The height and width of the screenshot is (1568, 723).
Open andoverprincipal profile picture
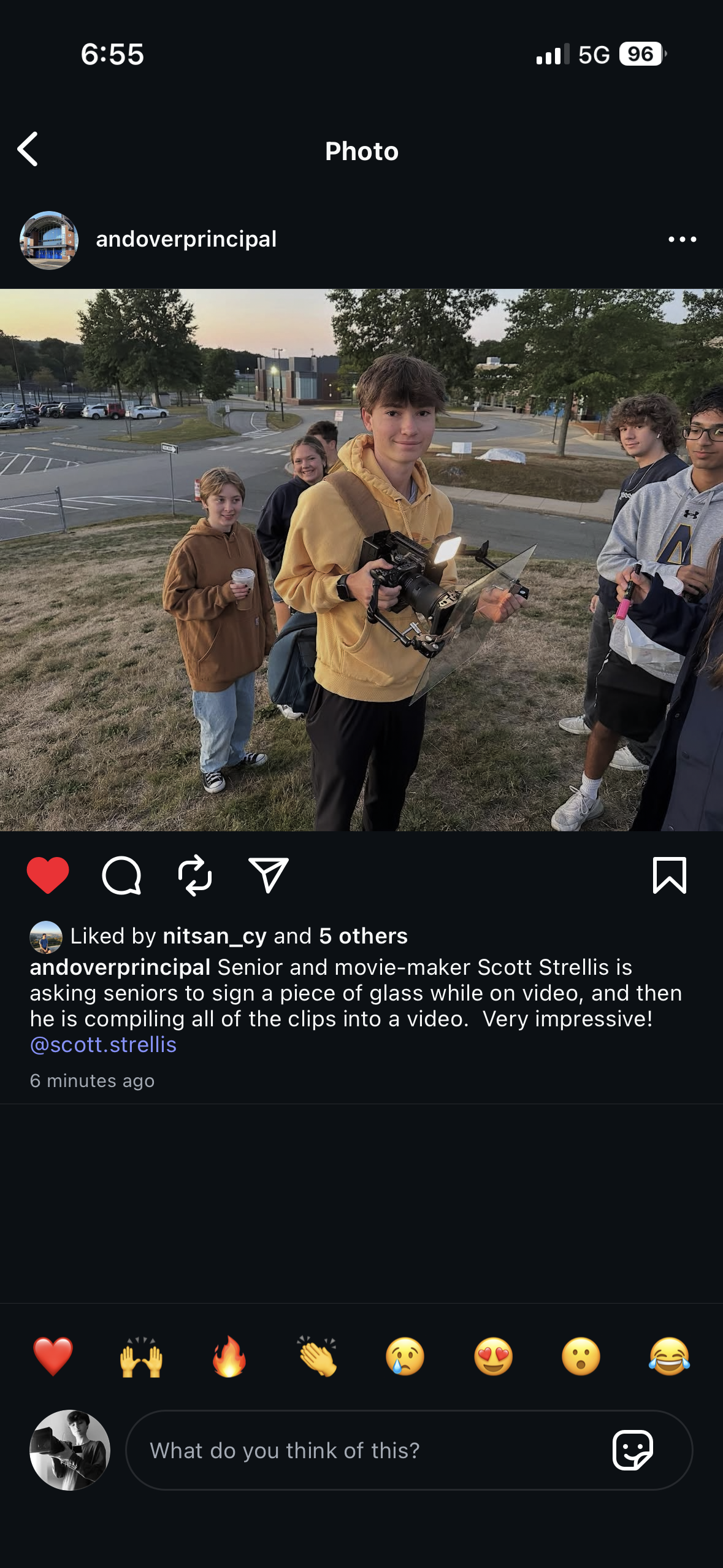pyautogui.click(x=49, y=240)
